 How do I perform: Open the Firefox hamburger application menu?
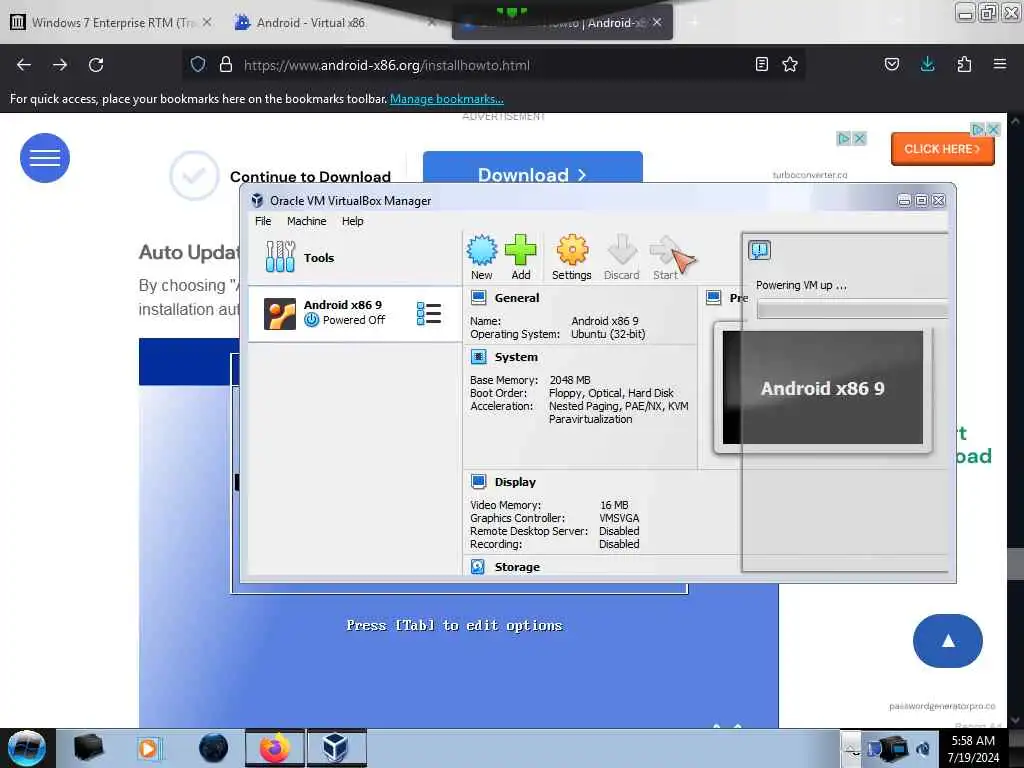pyautogui.click(x=1000, y=65)
